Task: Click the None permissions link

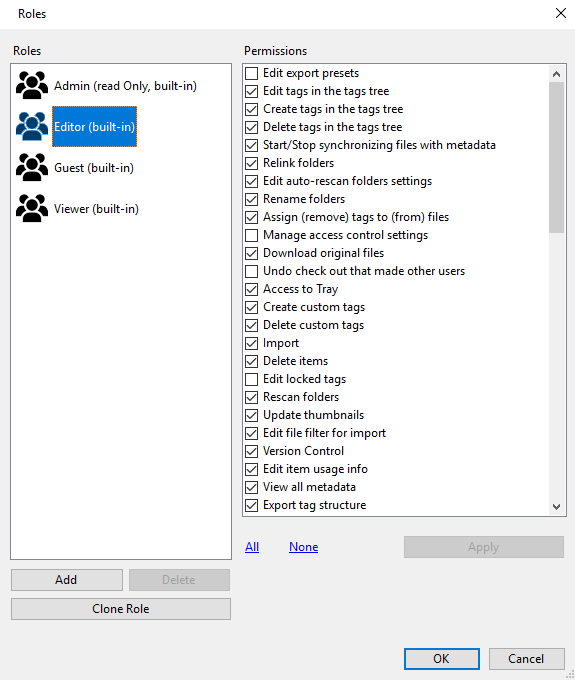Action: click(304, 547)
